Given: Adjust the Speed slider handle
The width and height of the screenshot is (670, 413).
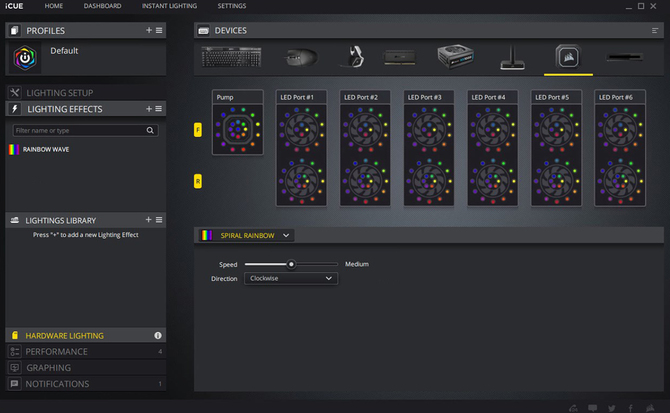Looking at the screenshot, I should (291, 264).
